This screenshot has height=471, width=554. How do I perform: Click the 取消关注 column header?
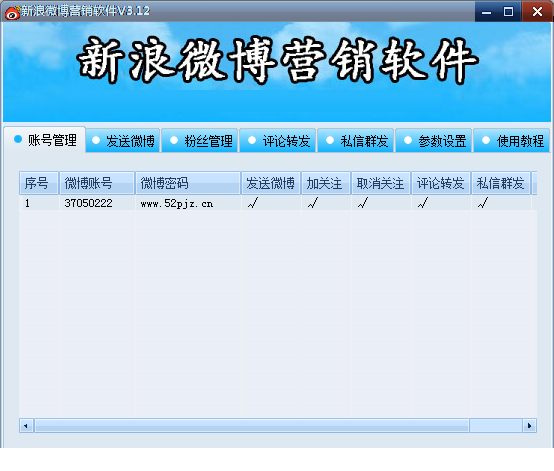click(x=381, y=183)
